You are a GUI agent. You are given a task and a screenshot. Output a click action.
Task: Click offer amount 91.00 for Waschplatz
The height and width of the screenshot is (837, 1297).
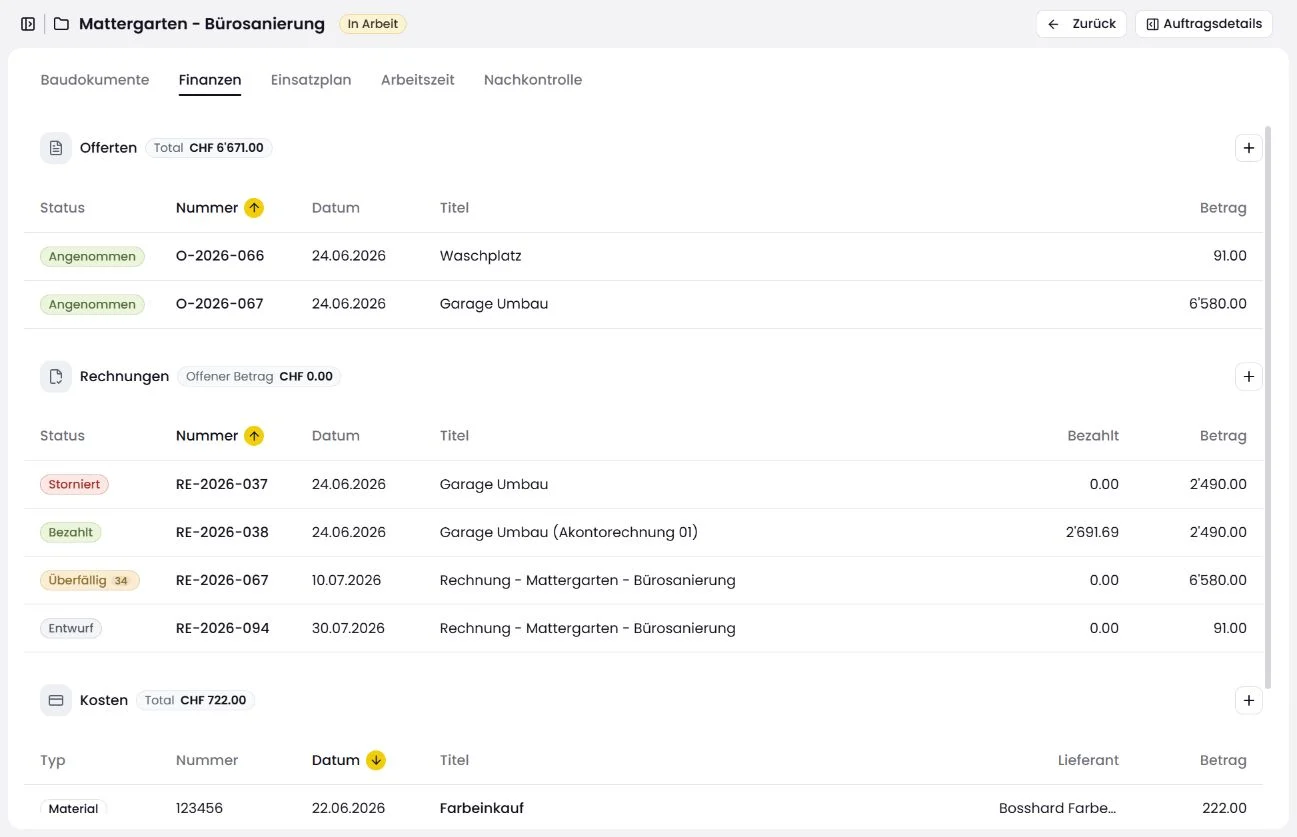1230,256
